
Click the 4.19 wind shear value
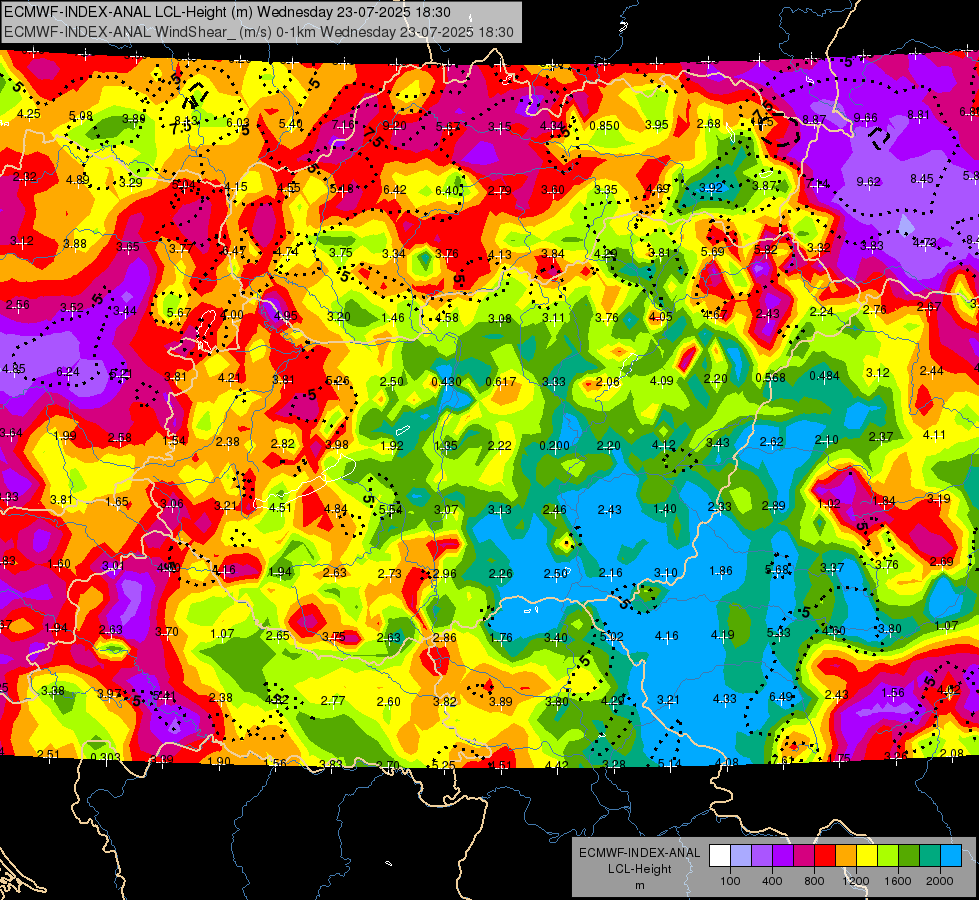tap(722, 635)
